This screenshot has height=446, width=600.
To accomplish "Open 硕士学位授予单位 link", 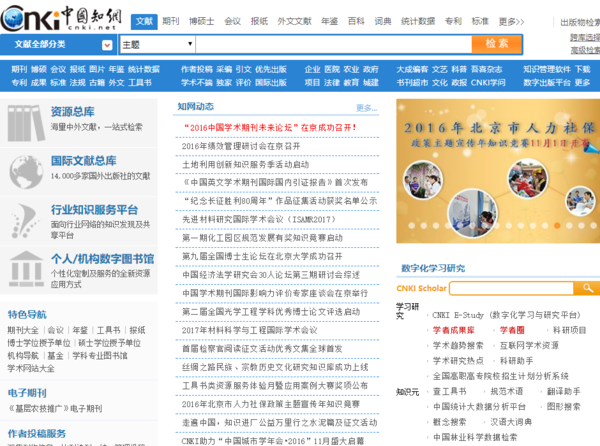I will [109, 343].
